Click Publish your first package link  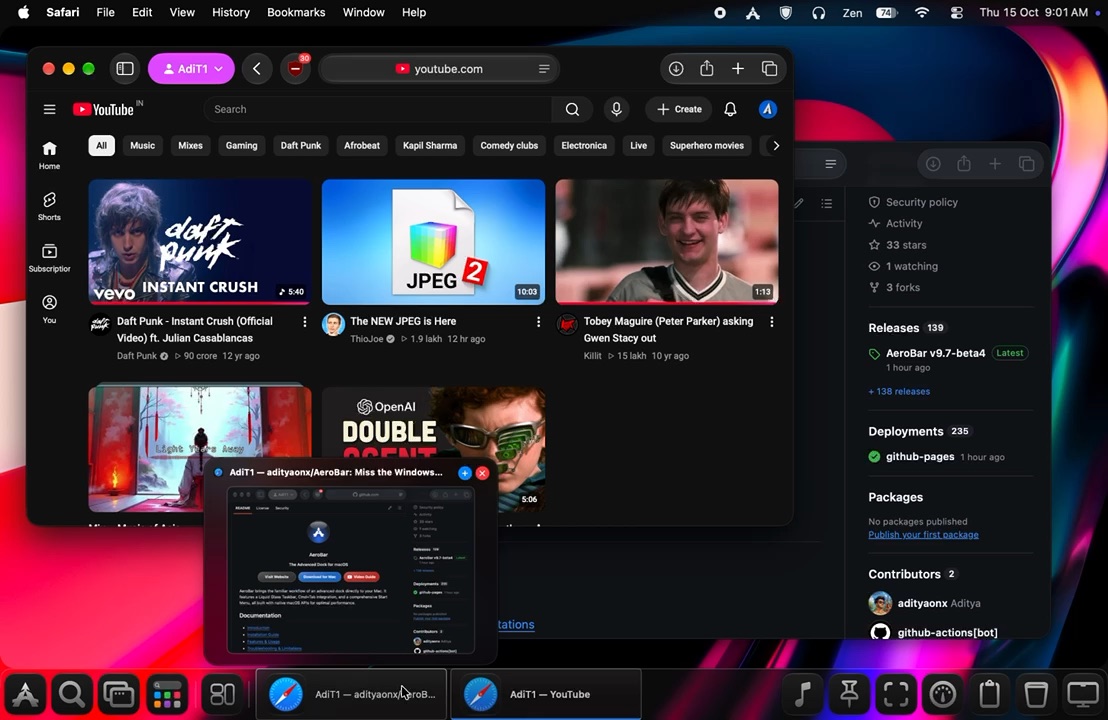click(923, 534)
